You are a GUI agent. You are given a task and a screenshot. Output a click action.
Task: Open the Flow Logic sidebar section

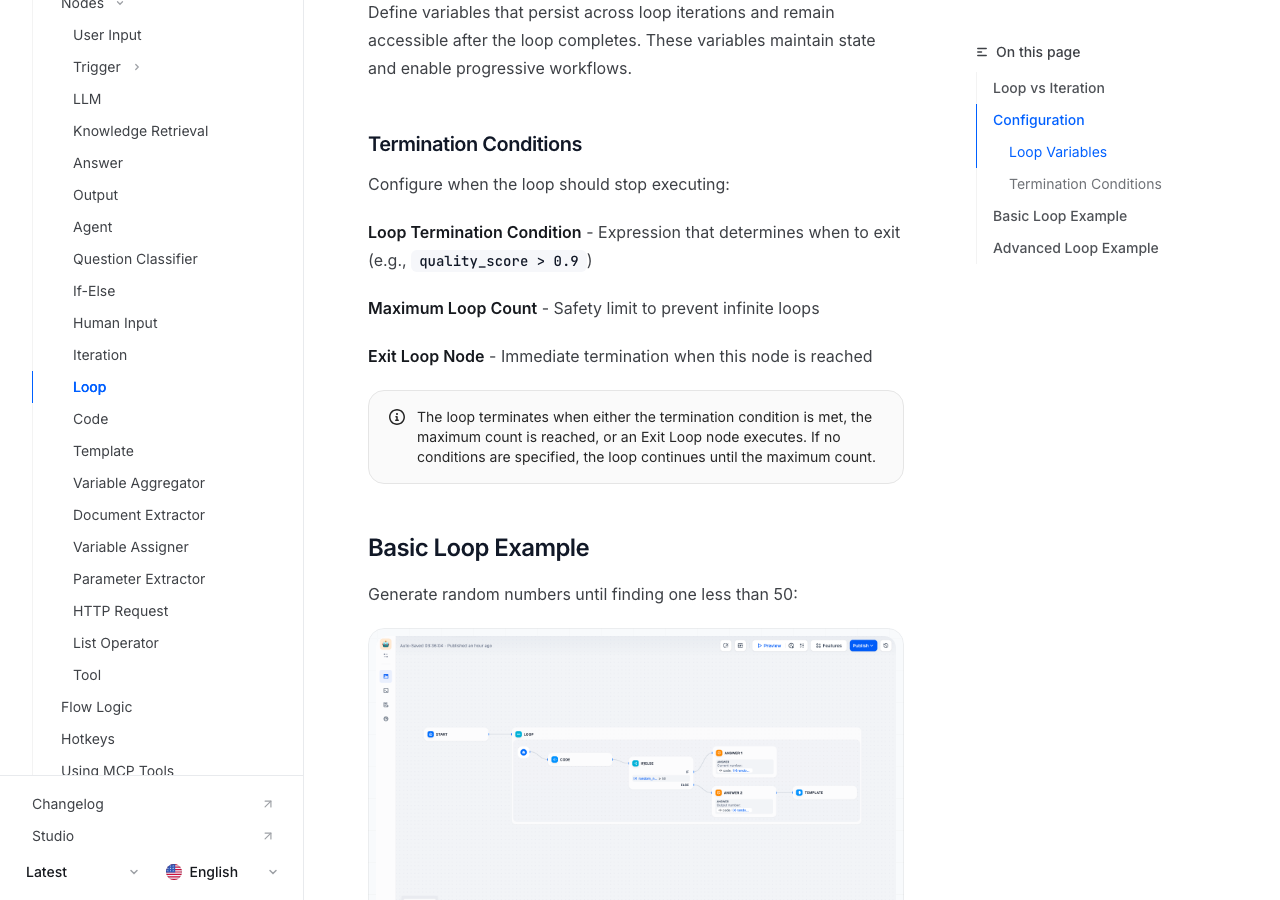click(x=96, y=707)
